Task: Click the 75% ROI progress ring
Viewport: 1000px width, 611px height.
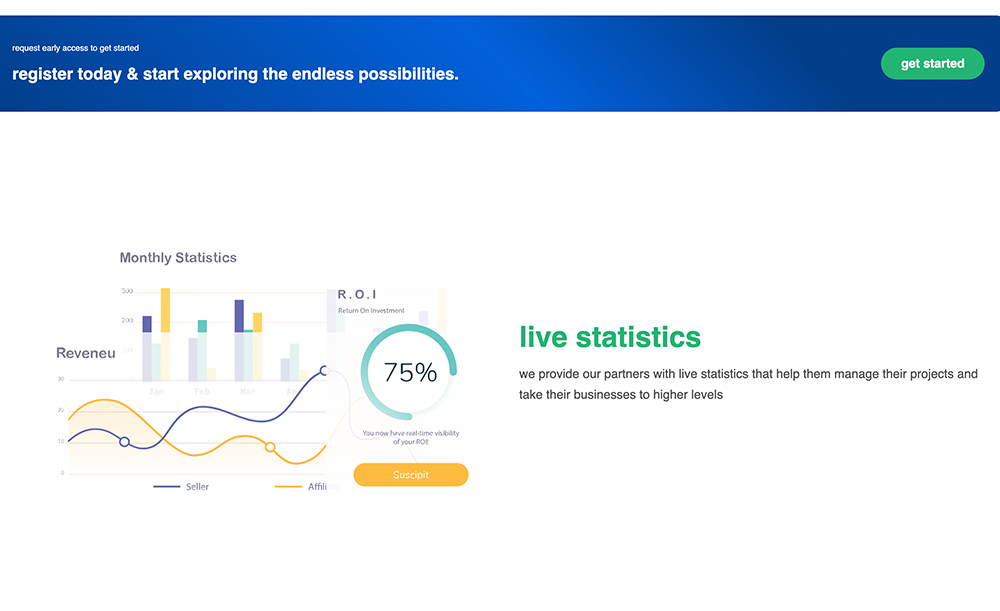Action: click(409, 372)
